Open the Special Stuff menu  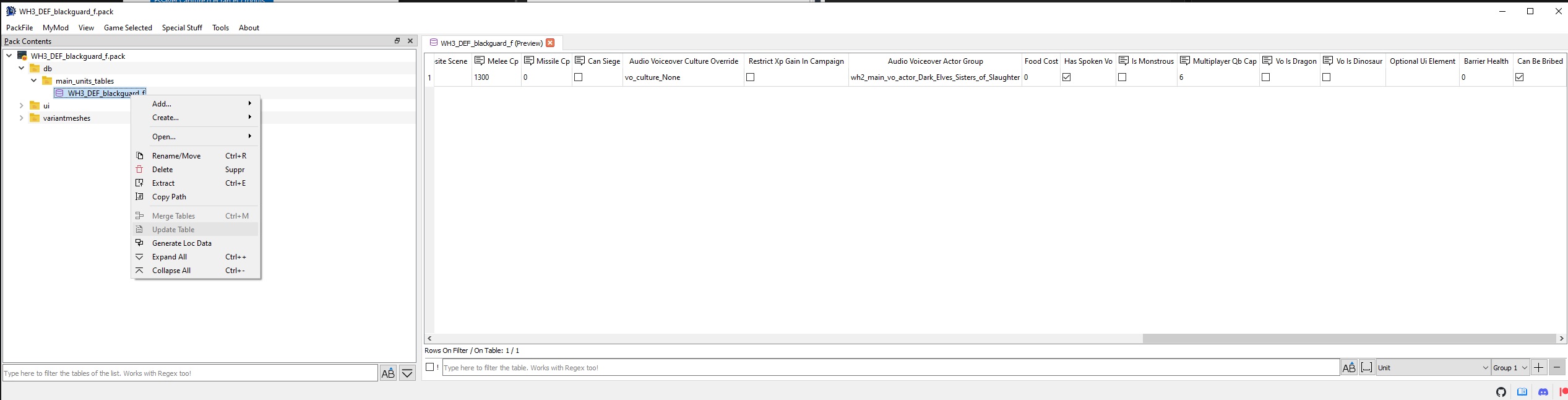tap(182, 28)
